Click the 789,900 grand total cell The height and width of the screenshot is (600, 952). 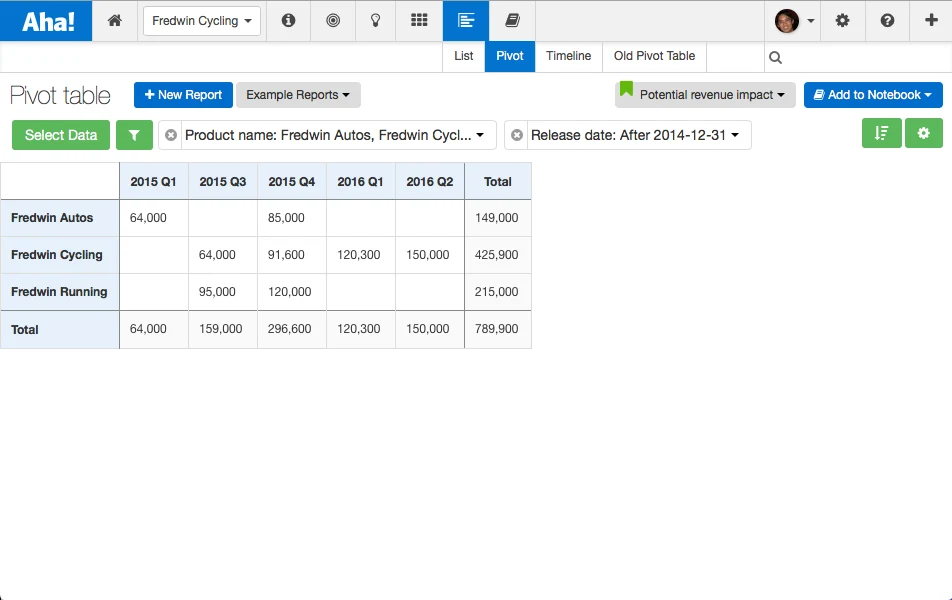pyautogui.click(x=498, y=330)
